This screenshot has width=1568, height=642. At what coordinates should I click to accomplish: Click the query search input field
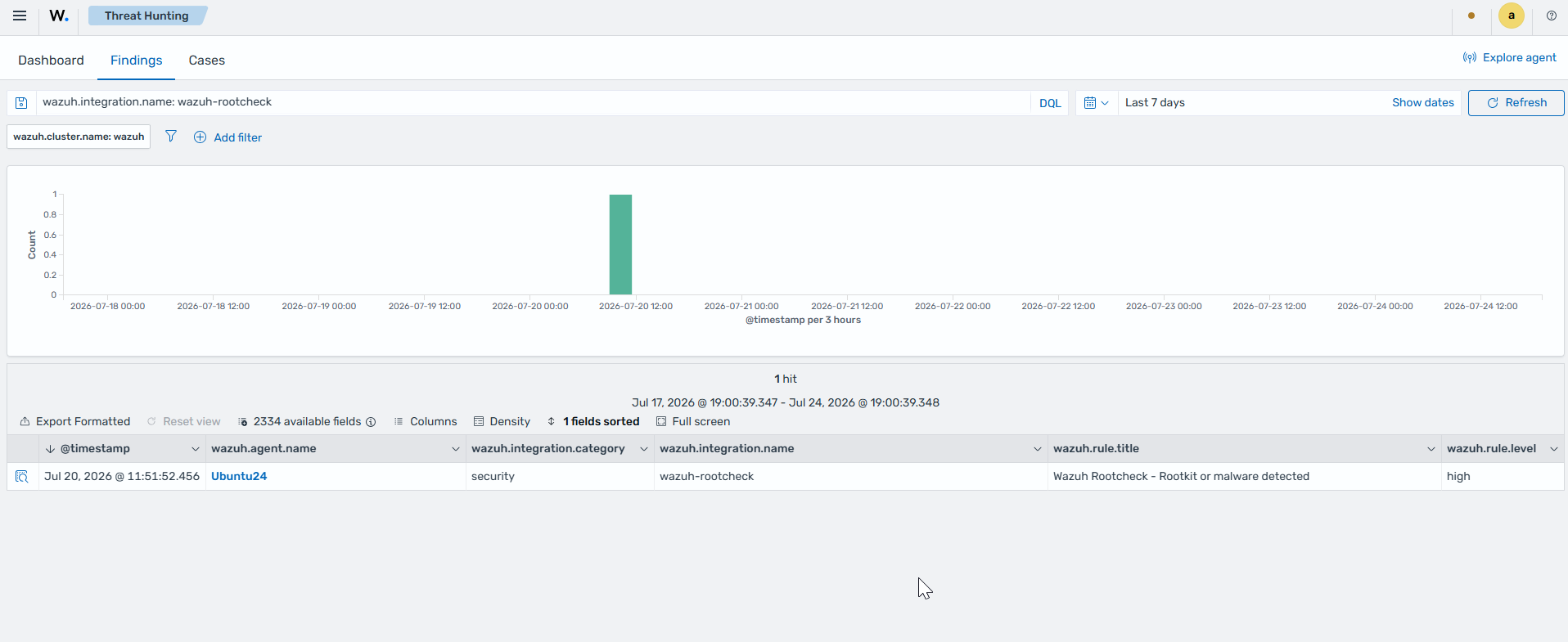click(532, 102)
